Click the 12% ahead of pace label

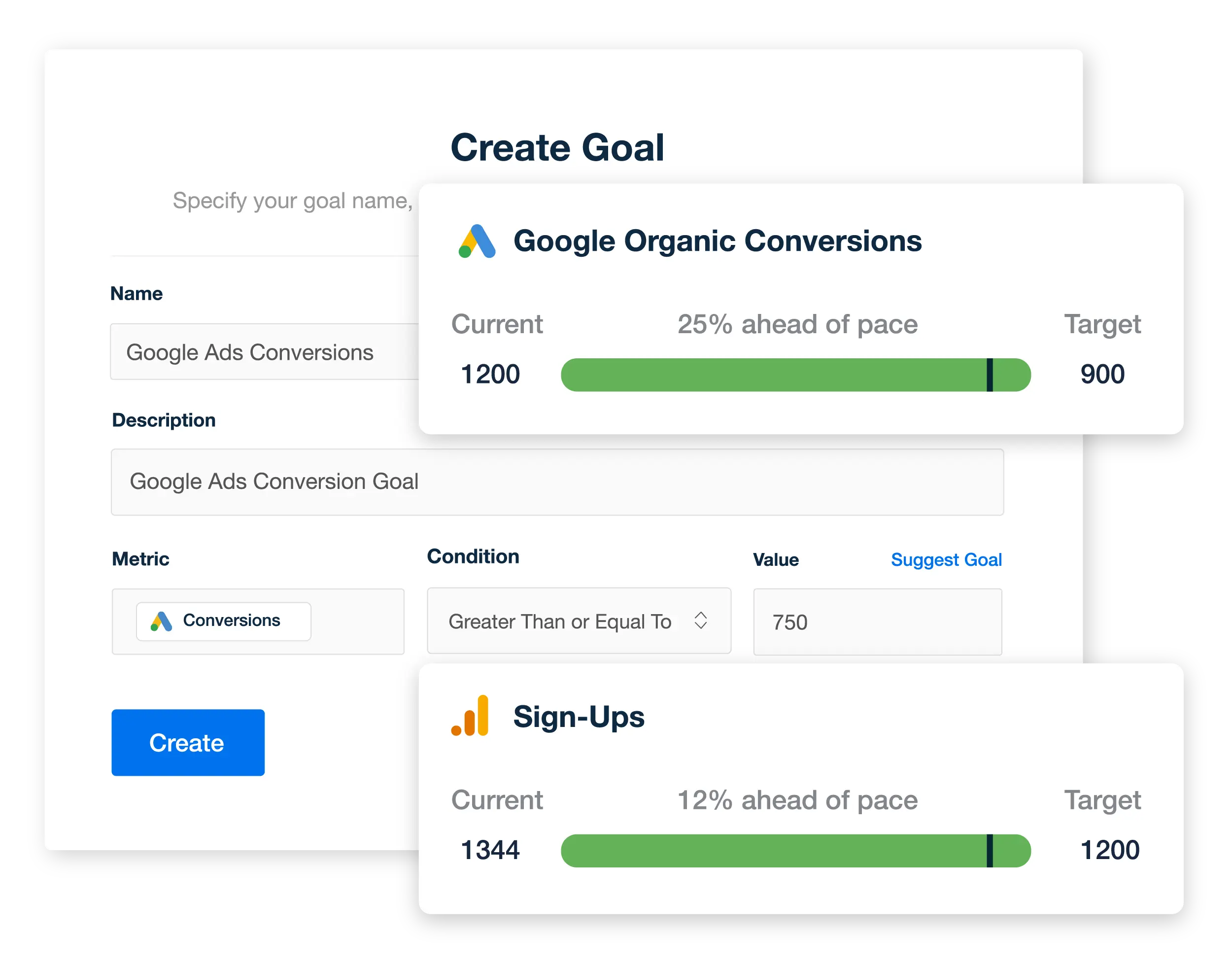[x=797, y=800]
